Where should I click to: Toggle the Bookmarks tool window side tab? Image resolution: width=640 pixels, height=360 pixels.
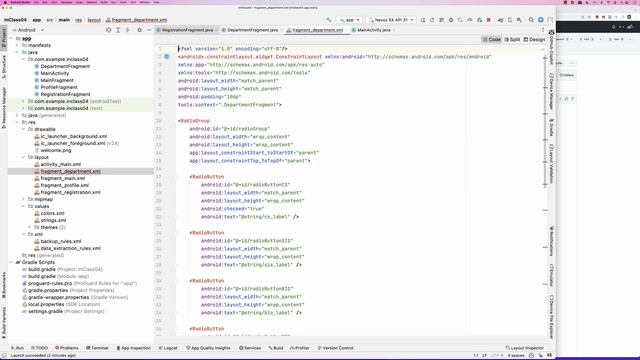(x=4, y=286)
